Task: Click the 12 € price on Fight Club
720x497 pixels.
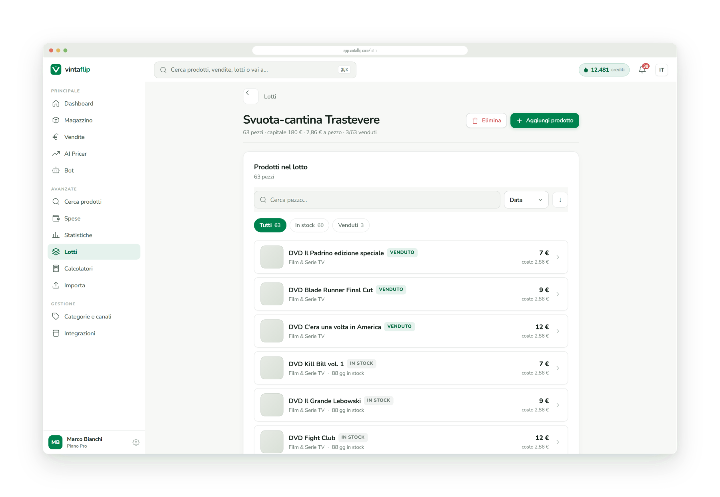Action: pyautogui.click(x=542, y=438)
